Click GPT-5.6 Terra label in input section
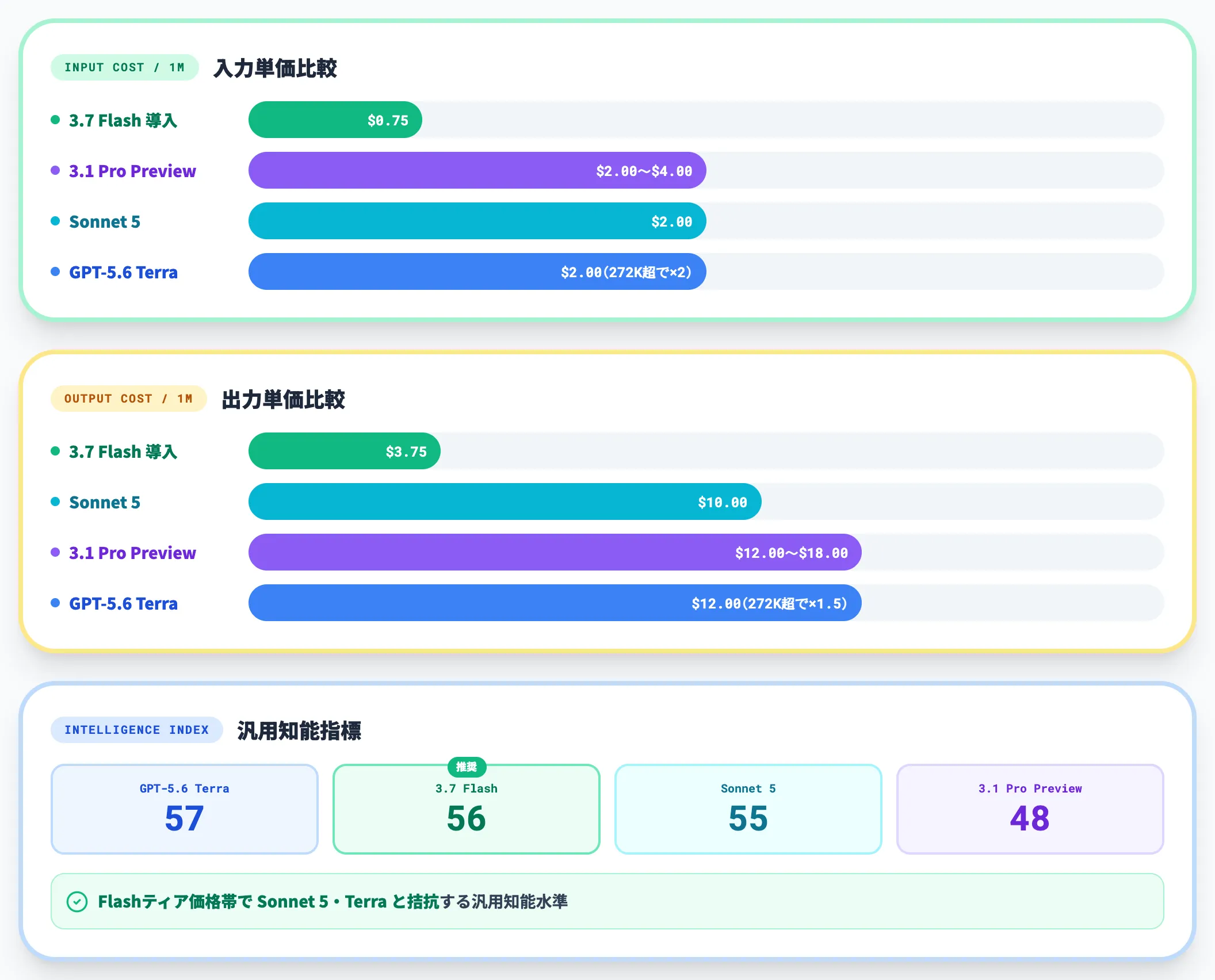 pyautogui.click(x=123, y=272)
